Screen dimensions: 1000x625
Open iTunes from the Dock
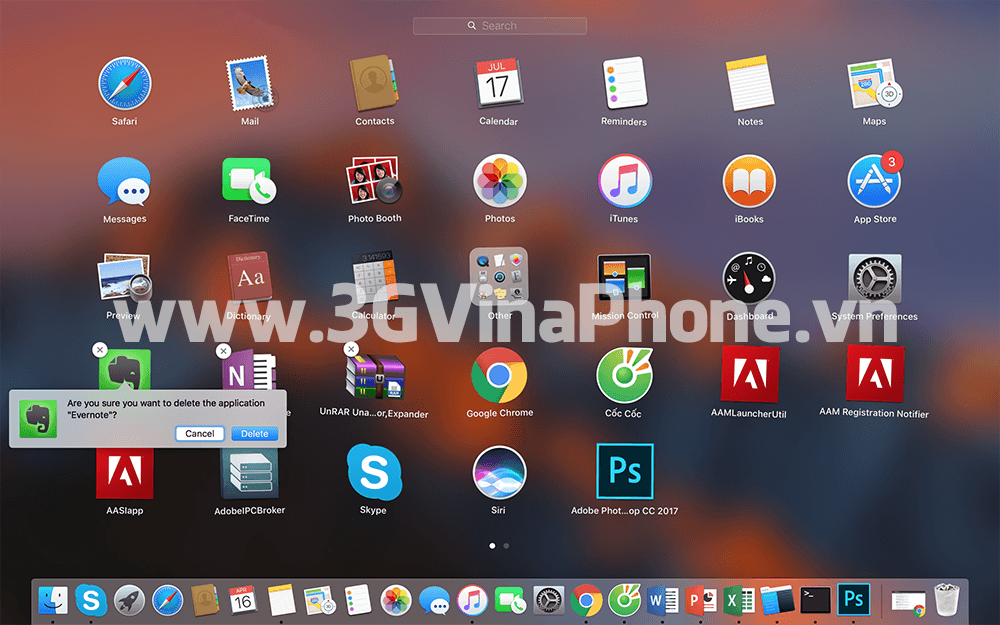click(473, 600)
